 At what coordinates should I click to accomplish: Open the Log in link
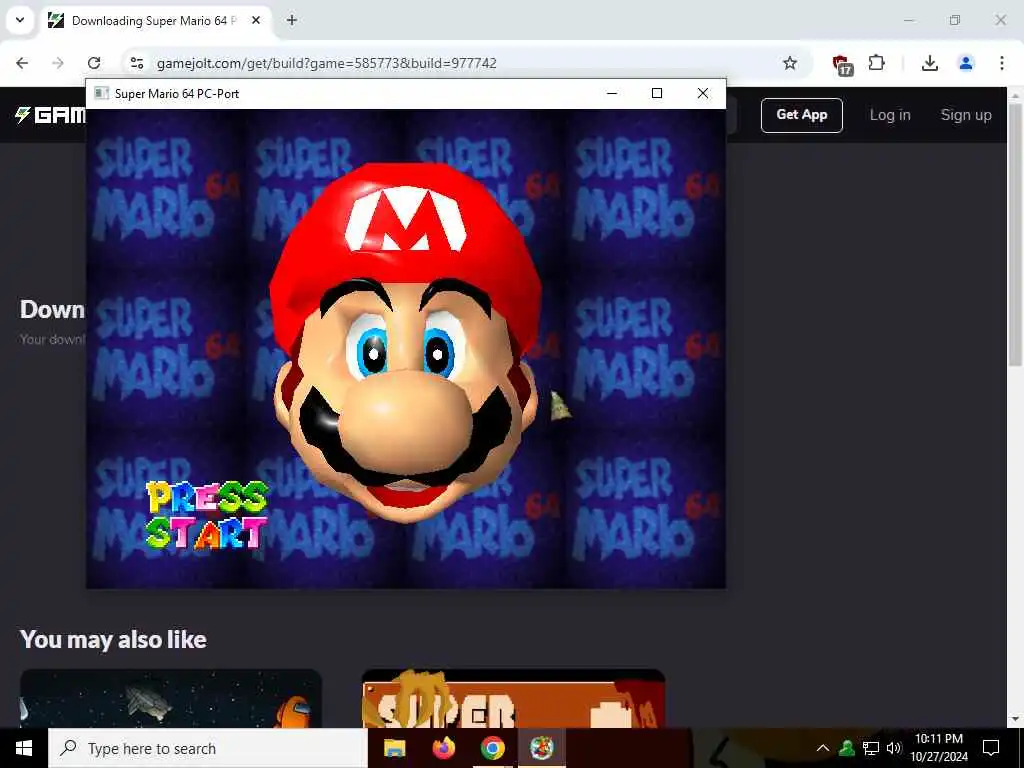(889, 115)
